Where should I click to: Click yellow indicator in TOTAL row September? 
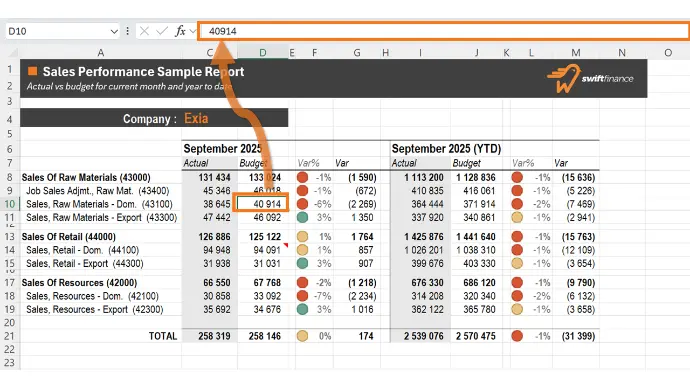[x=302, y=336]
